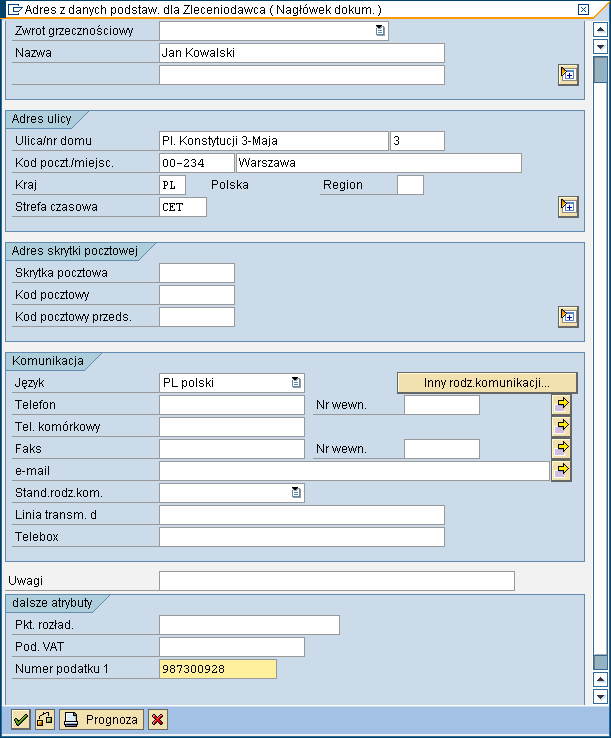Click the Inny rodz.komunikacji... button

click(x=487, y=383)
